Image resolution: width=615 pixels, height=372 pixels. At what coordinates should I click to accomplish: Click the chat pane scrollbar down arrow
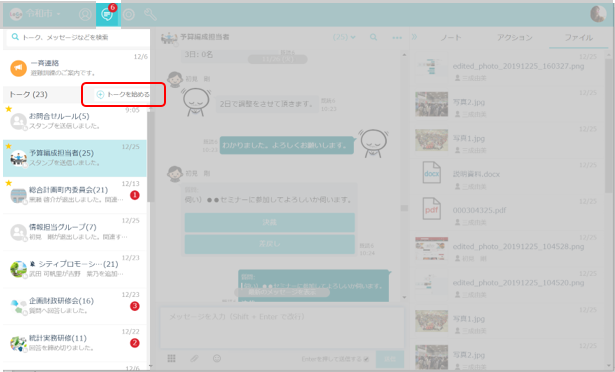click(x=404, y=297)
